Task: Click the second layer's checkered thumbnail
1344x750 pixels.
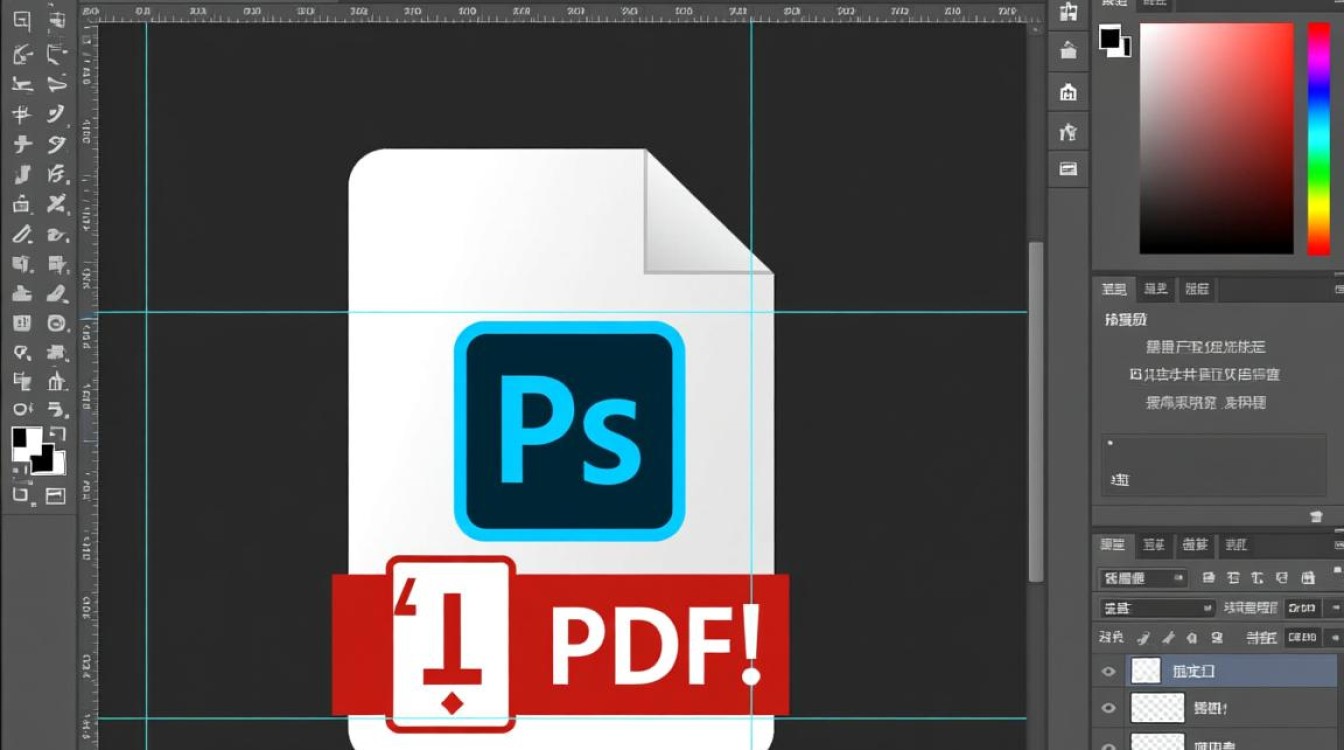Action: (1157, 709)
